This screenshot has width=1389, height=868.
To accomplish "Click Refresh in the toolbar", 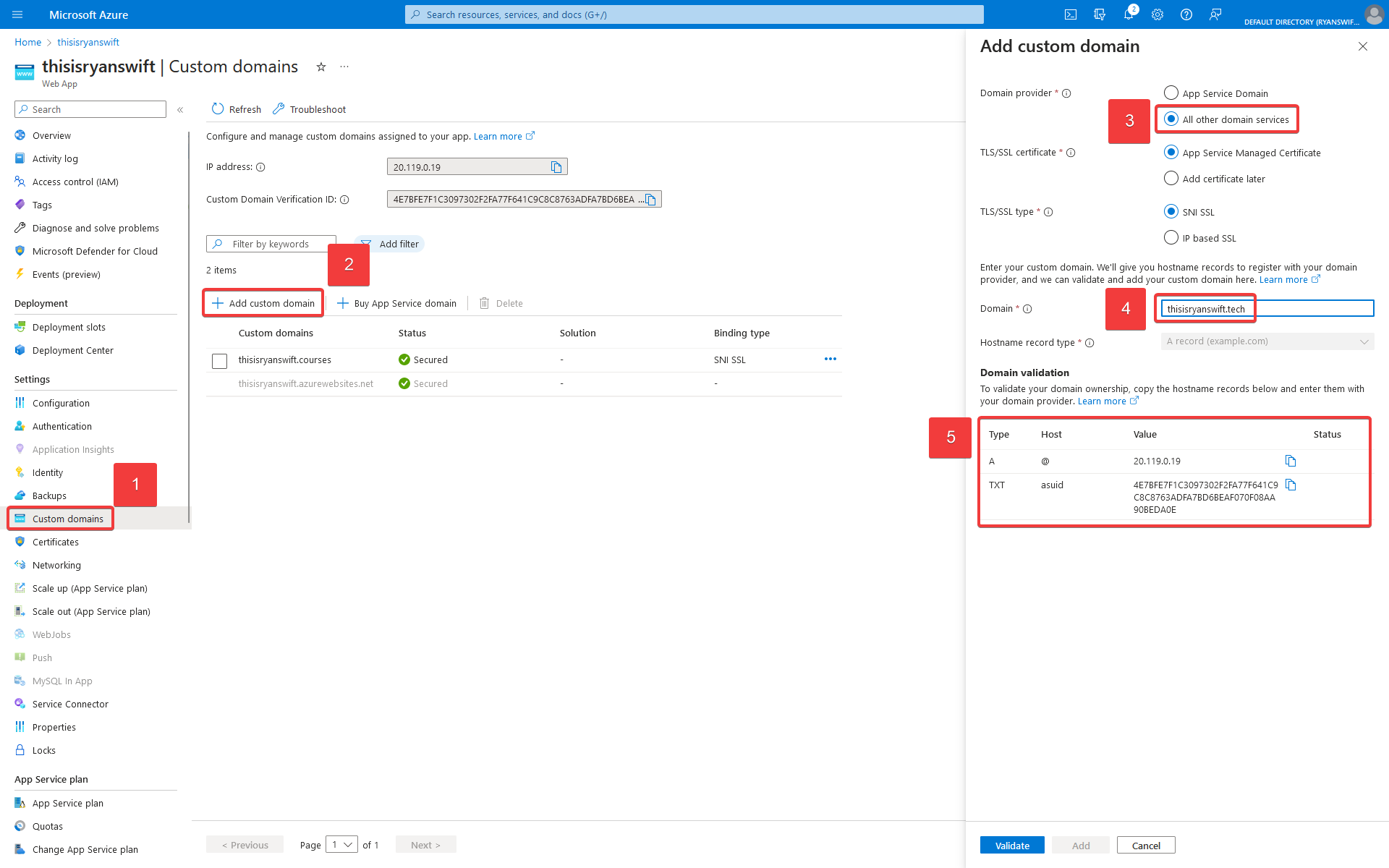I will point(237,109).
